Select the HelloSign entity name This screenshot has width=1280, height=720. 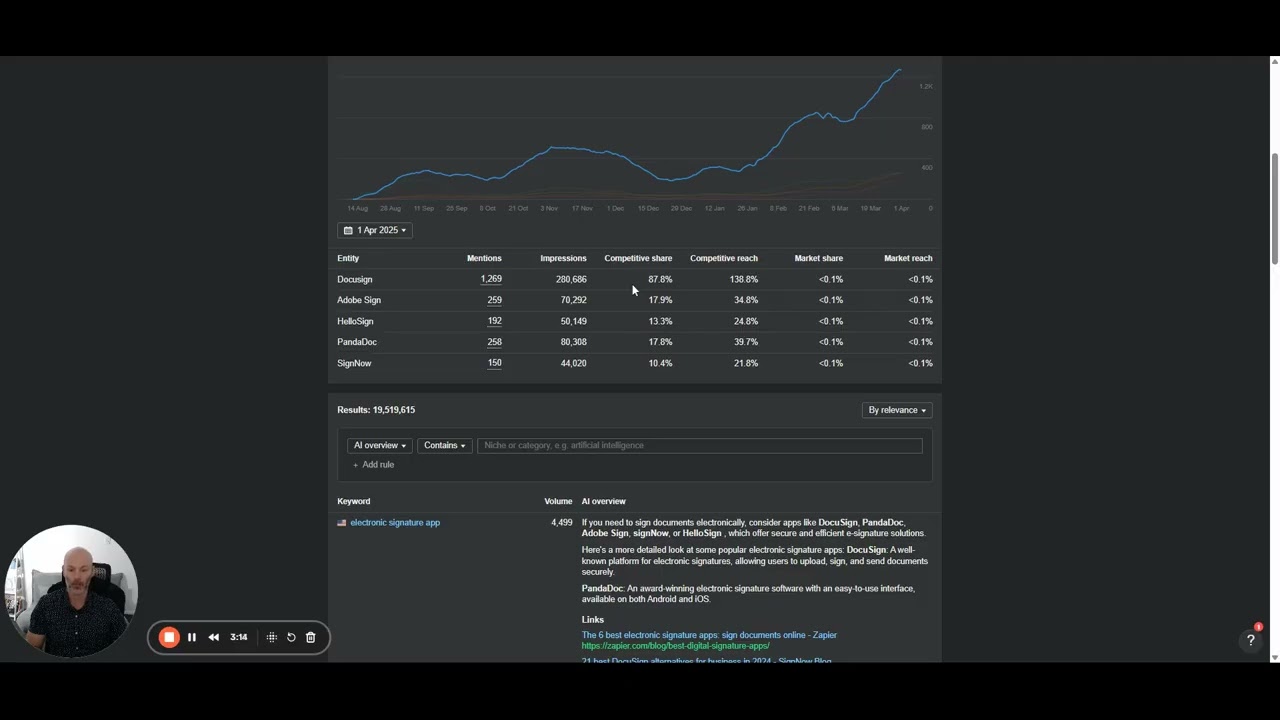(x=355, y=321)
